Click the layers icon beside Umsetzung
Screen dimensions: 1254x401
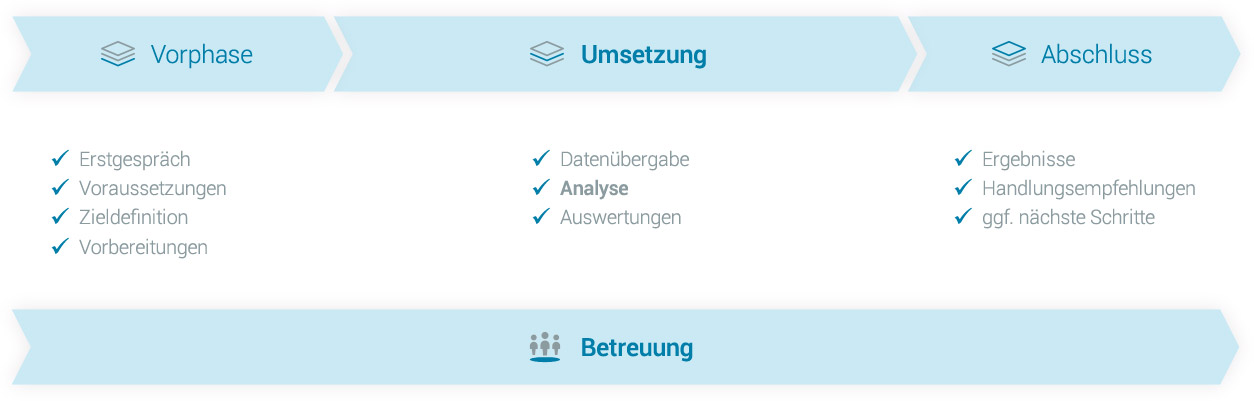coord(547,54)
